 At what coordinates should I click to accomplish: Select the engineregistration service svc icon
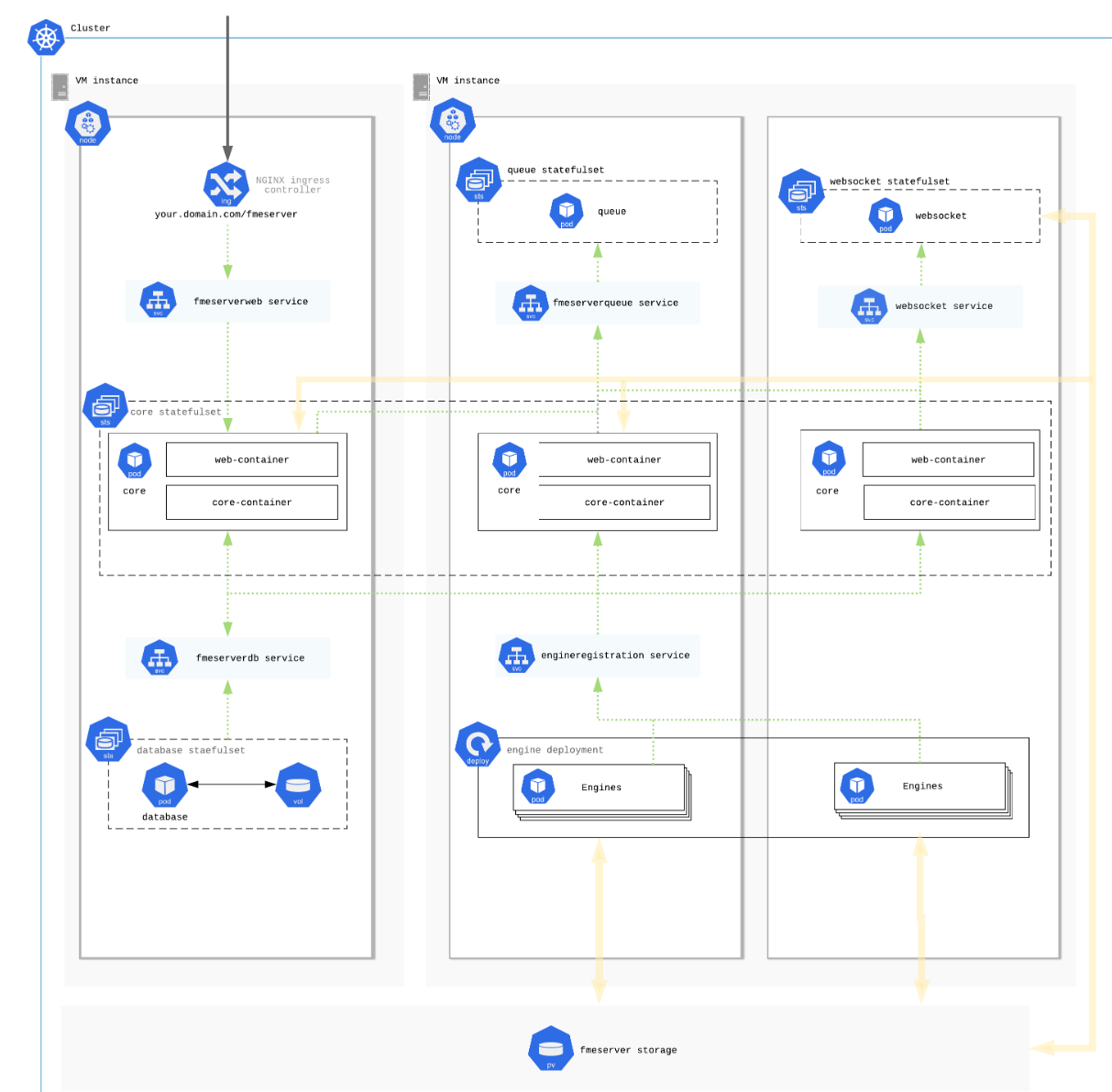[x=517, y=656]
